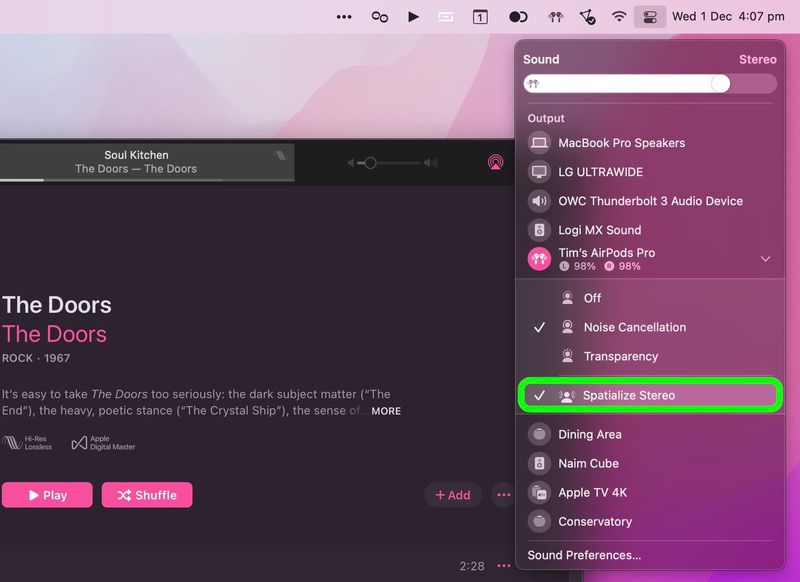Open The Doors artist link in pink
The height and width of the screenshot is (582, 800).
click(x=55, y=334)
